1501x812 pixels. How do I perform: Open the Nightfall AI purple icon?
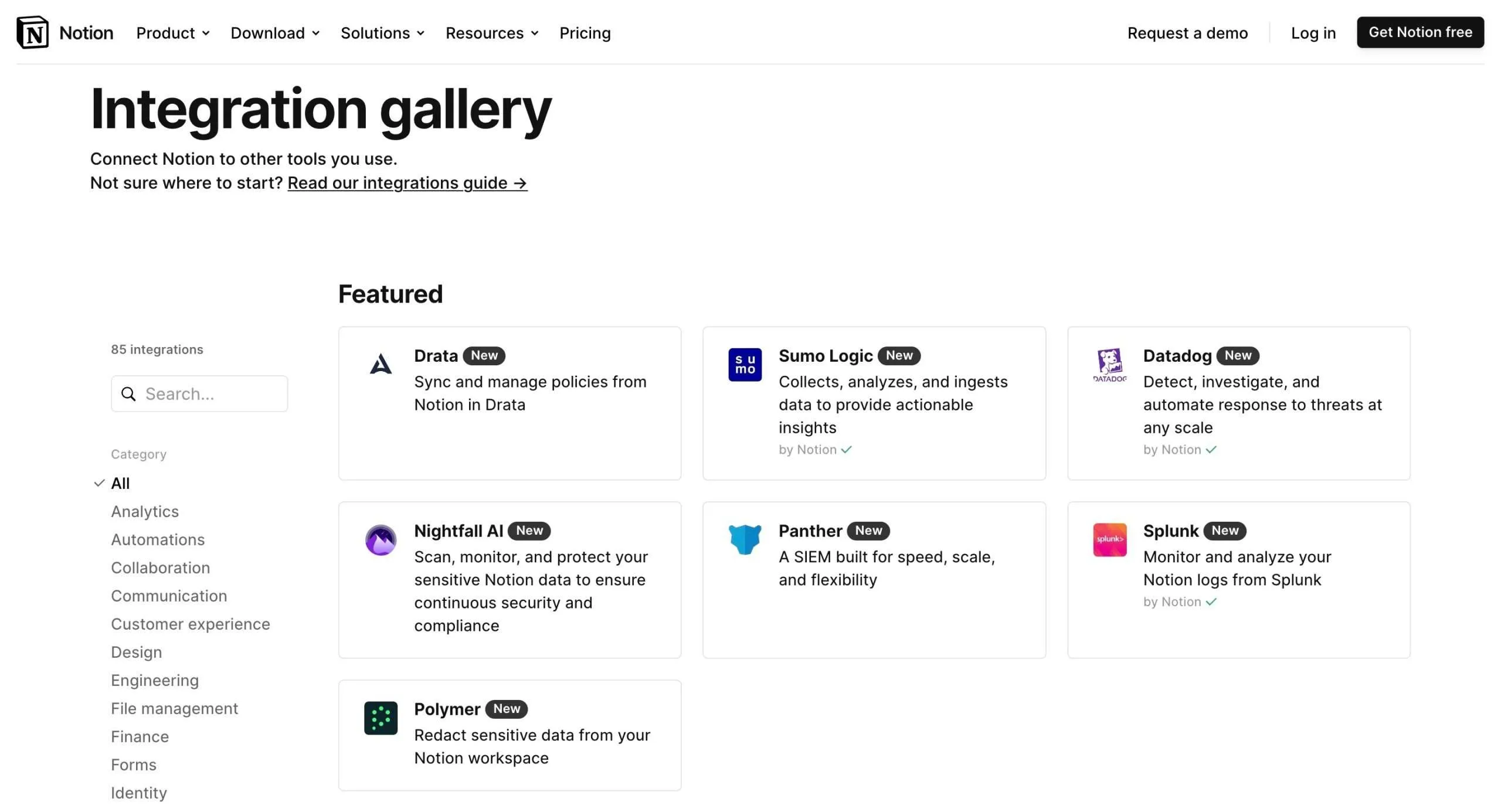pyautogui.click(x=381, y=540)
